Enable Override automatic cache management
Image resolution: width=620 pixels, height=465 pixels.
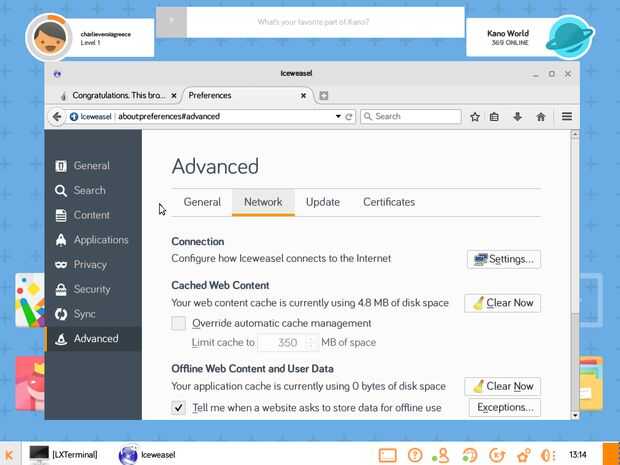click(x=179, y=323)
